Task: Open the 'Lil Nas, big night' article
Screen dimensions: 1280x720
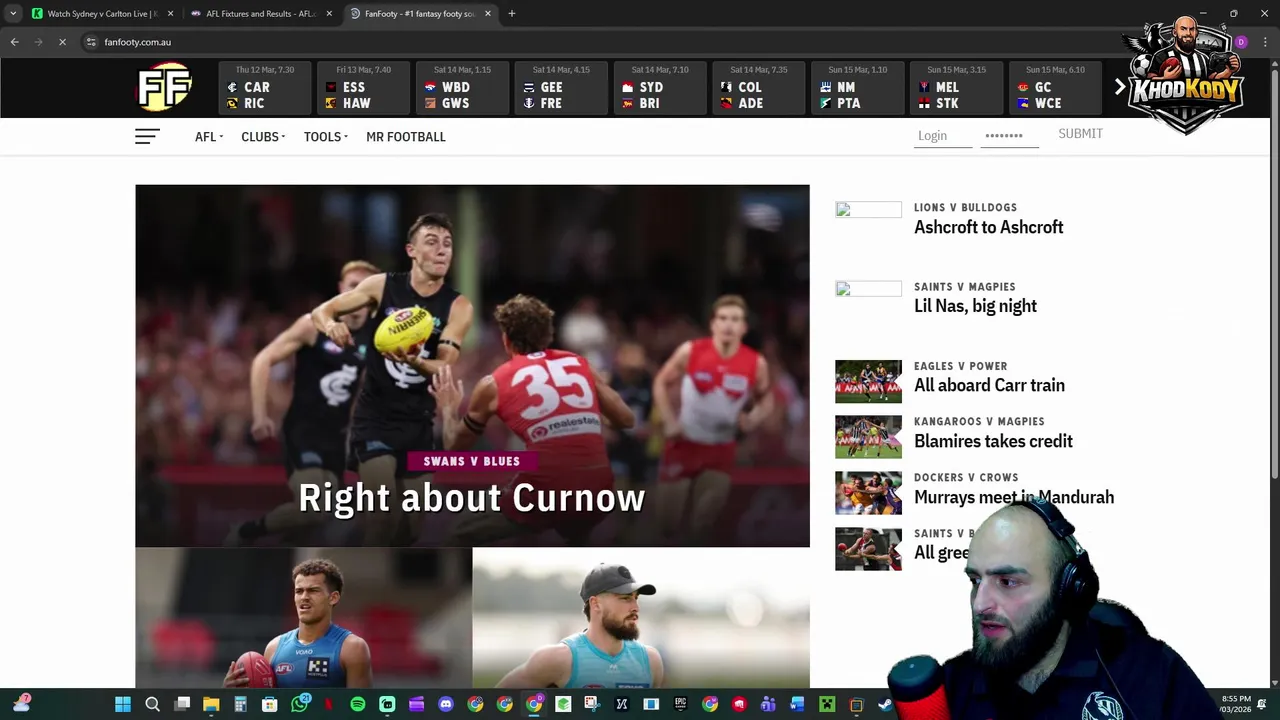Action: [975, 307]
